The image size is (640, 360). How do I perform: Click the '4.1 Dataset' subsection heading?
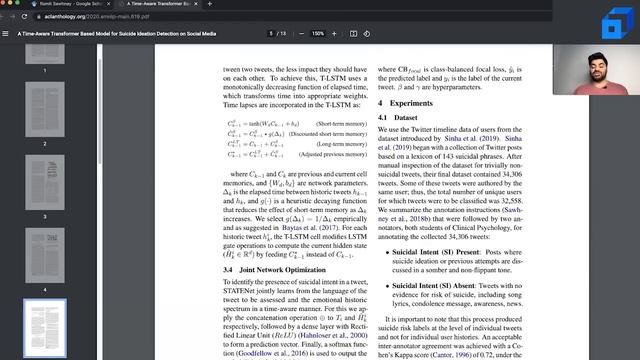pyautogui.click(x=398, y=118)
